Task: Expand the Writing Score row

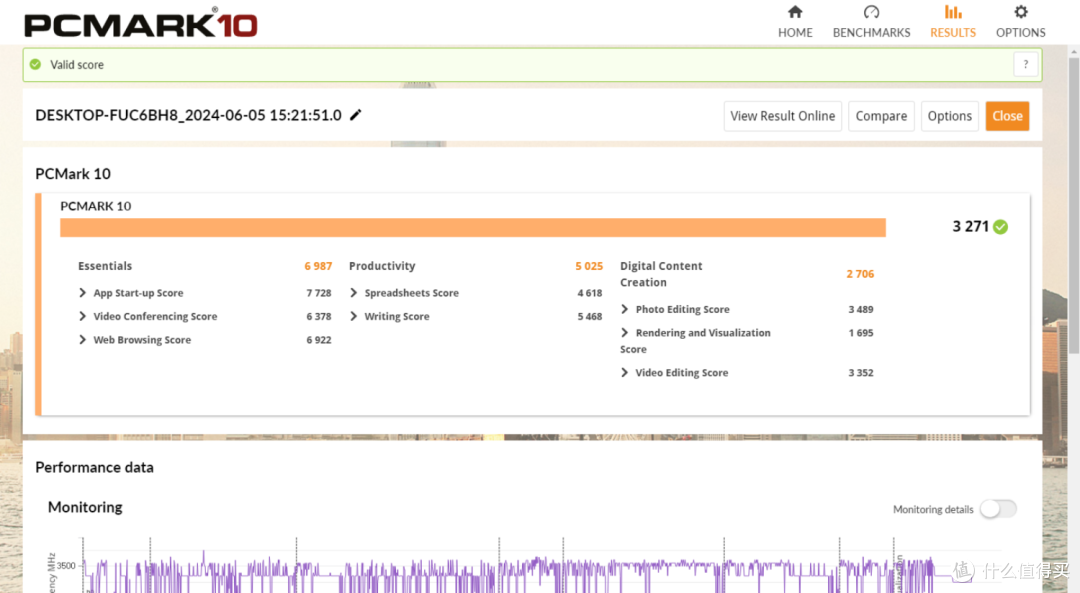Action: coord(353,316)
